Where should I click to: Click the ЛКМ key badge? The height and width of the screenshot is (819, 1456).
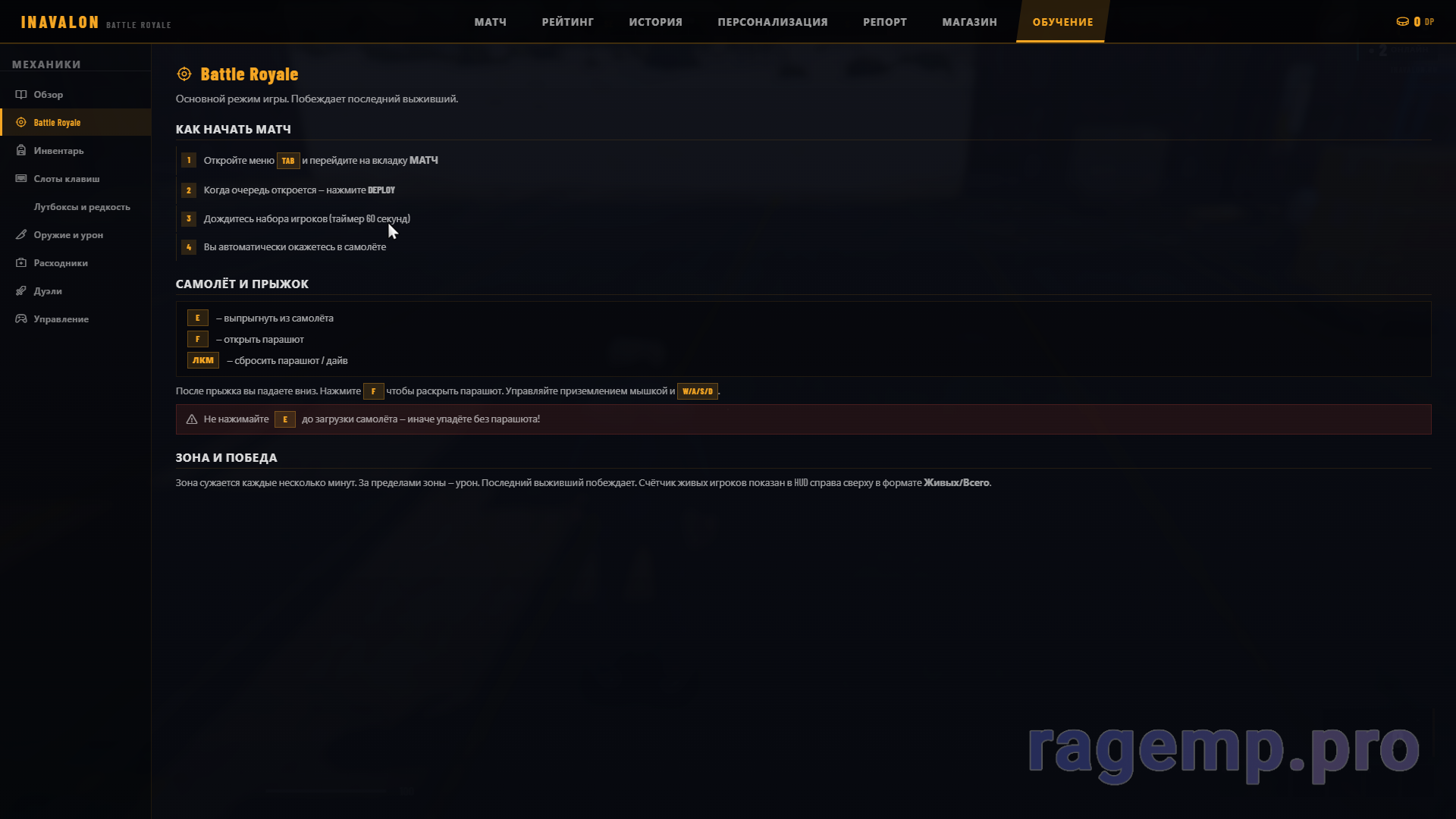[202, 361]
